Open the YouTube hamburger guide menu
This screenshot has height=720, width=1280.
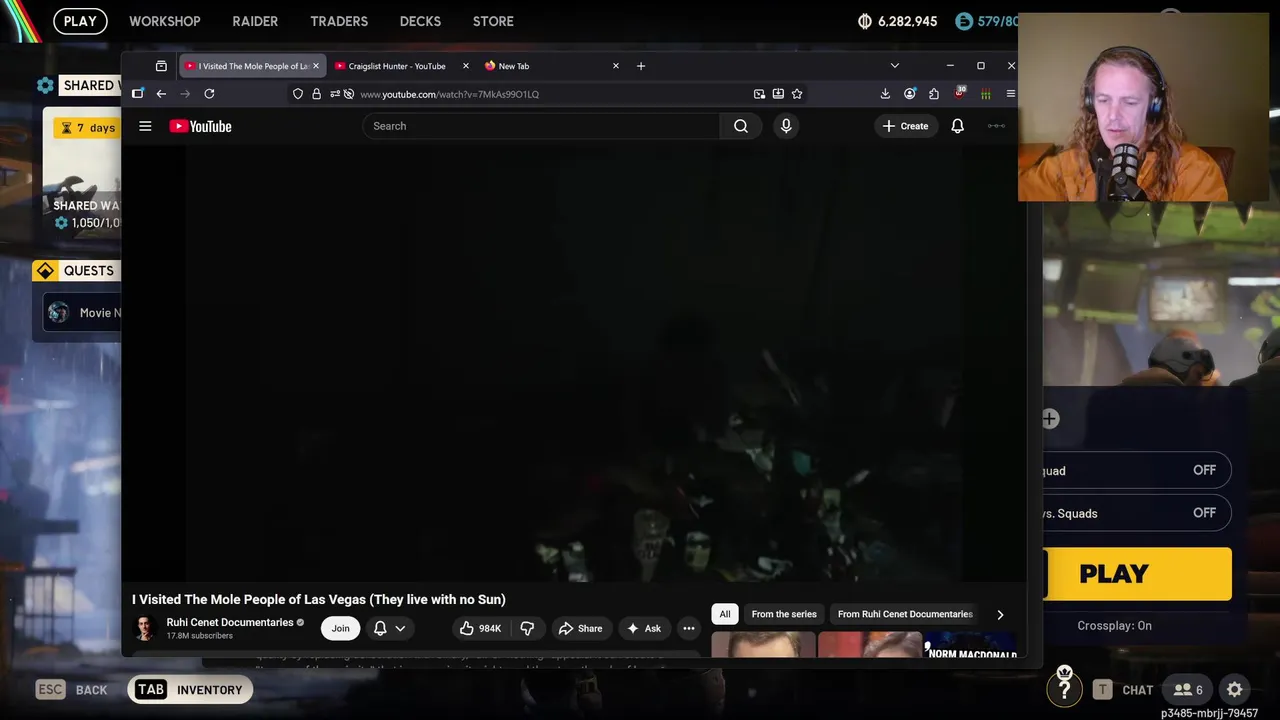tap(145, 126)
